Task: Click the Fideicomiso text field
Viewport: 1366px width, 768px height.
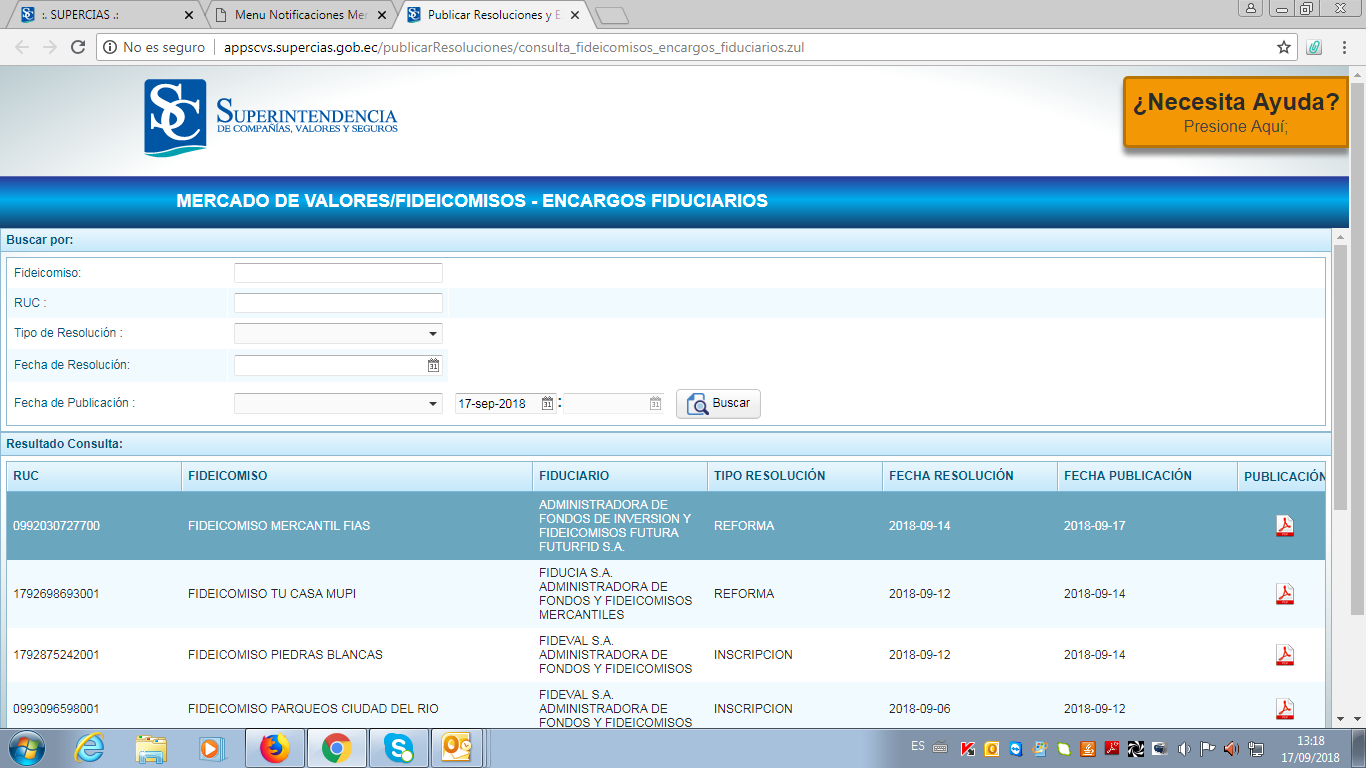Action: pyautogui.click(x=338, y=273)
